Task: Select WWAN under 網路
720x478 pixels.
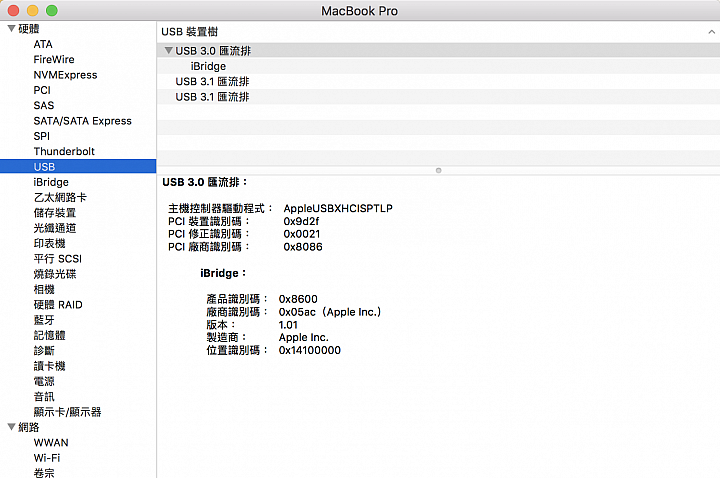Action: 51,443
